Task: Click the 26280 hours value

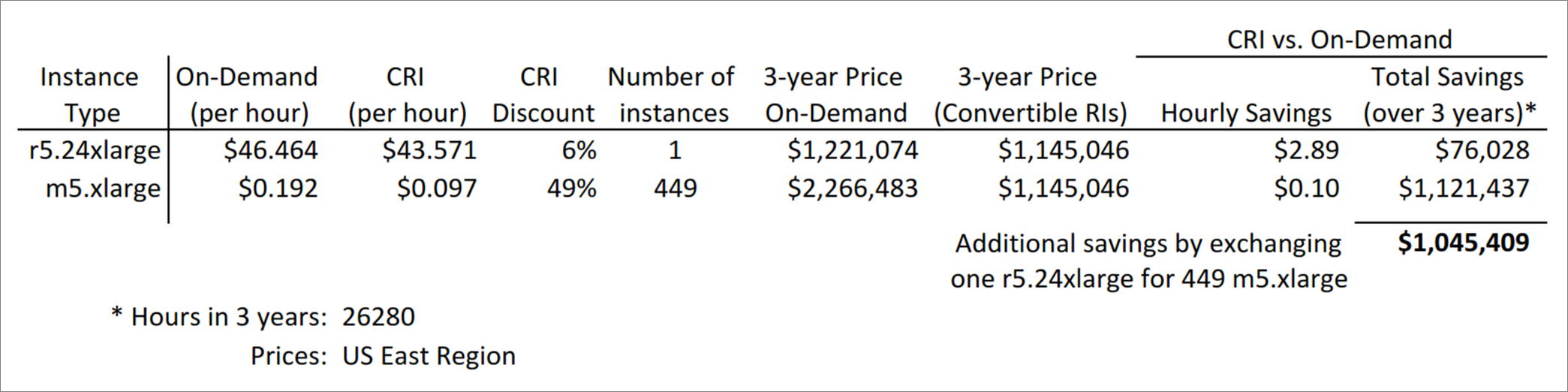Action: (x=378, y=317)
